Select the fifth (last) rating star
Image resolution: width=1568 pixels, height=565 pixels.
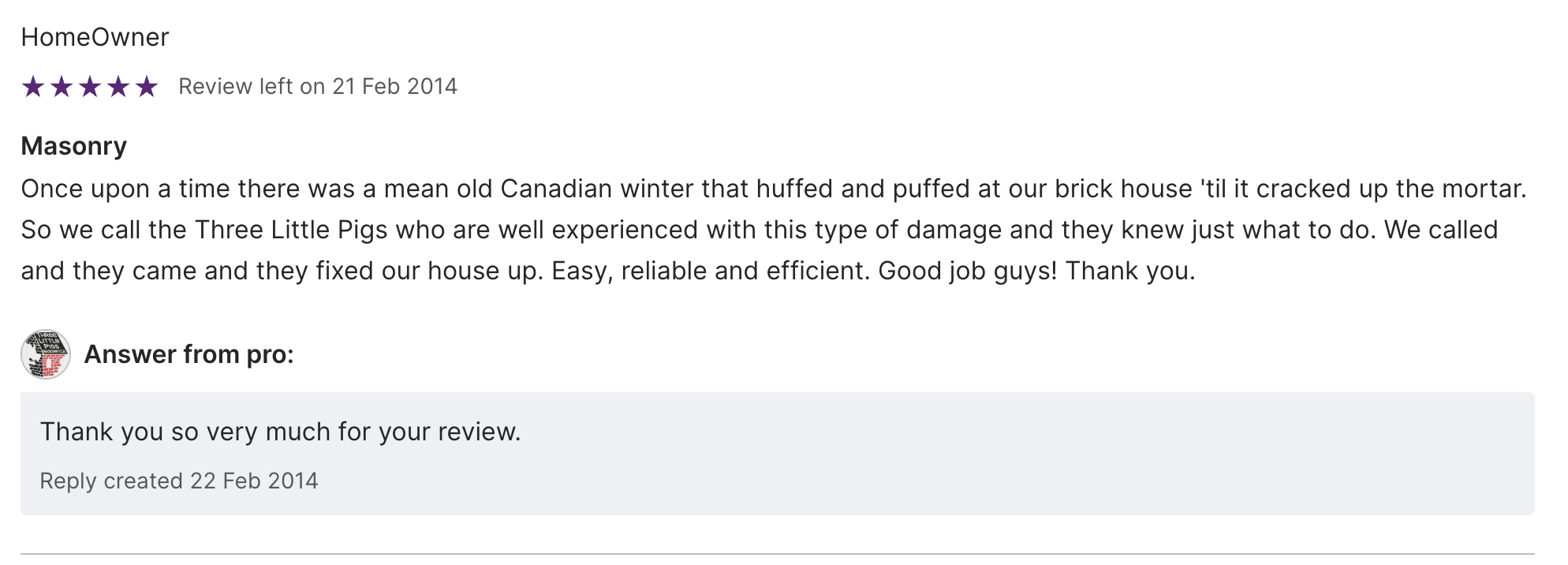[147, 87]
